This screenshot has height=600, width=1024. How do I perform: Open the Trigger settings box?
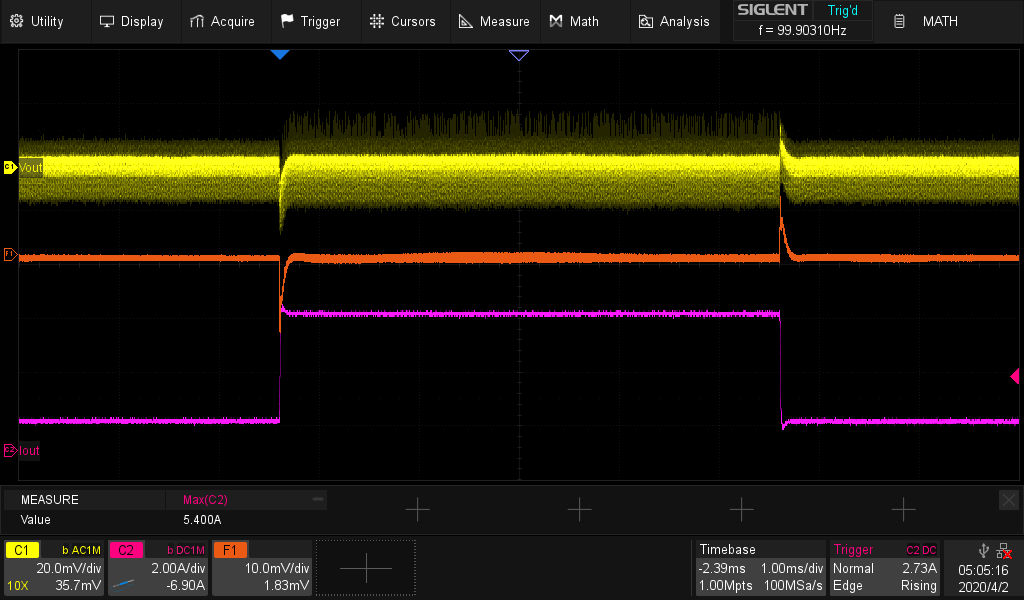click(x=885, y=567)
